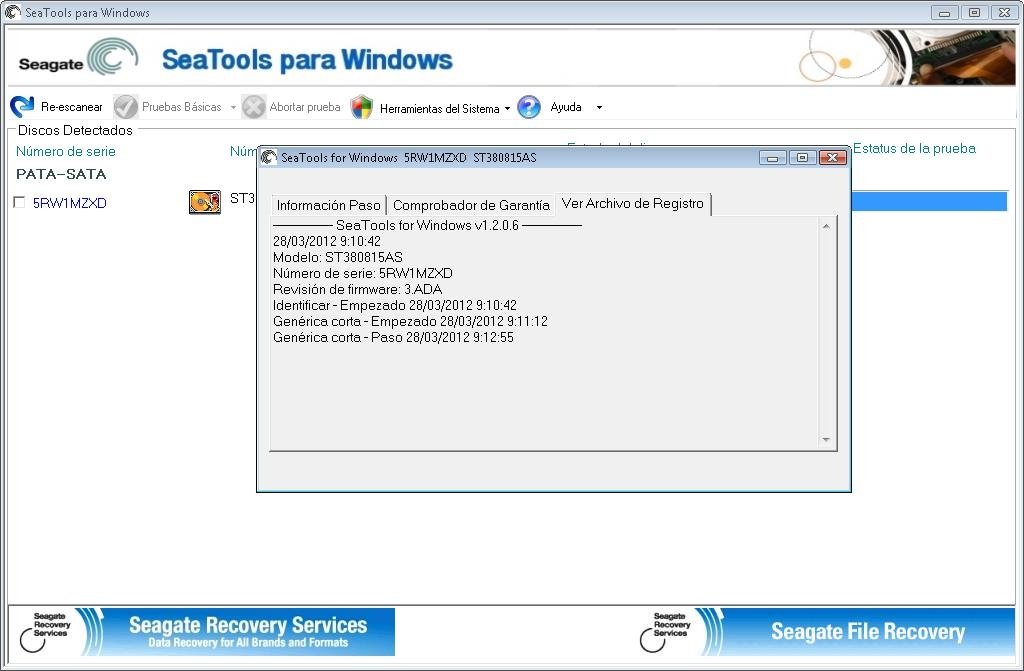Open the Comprobador de Garantía tab
The height and width of the screenshot is (671, 1024).
click(x=471, y=205)
